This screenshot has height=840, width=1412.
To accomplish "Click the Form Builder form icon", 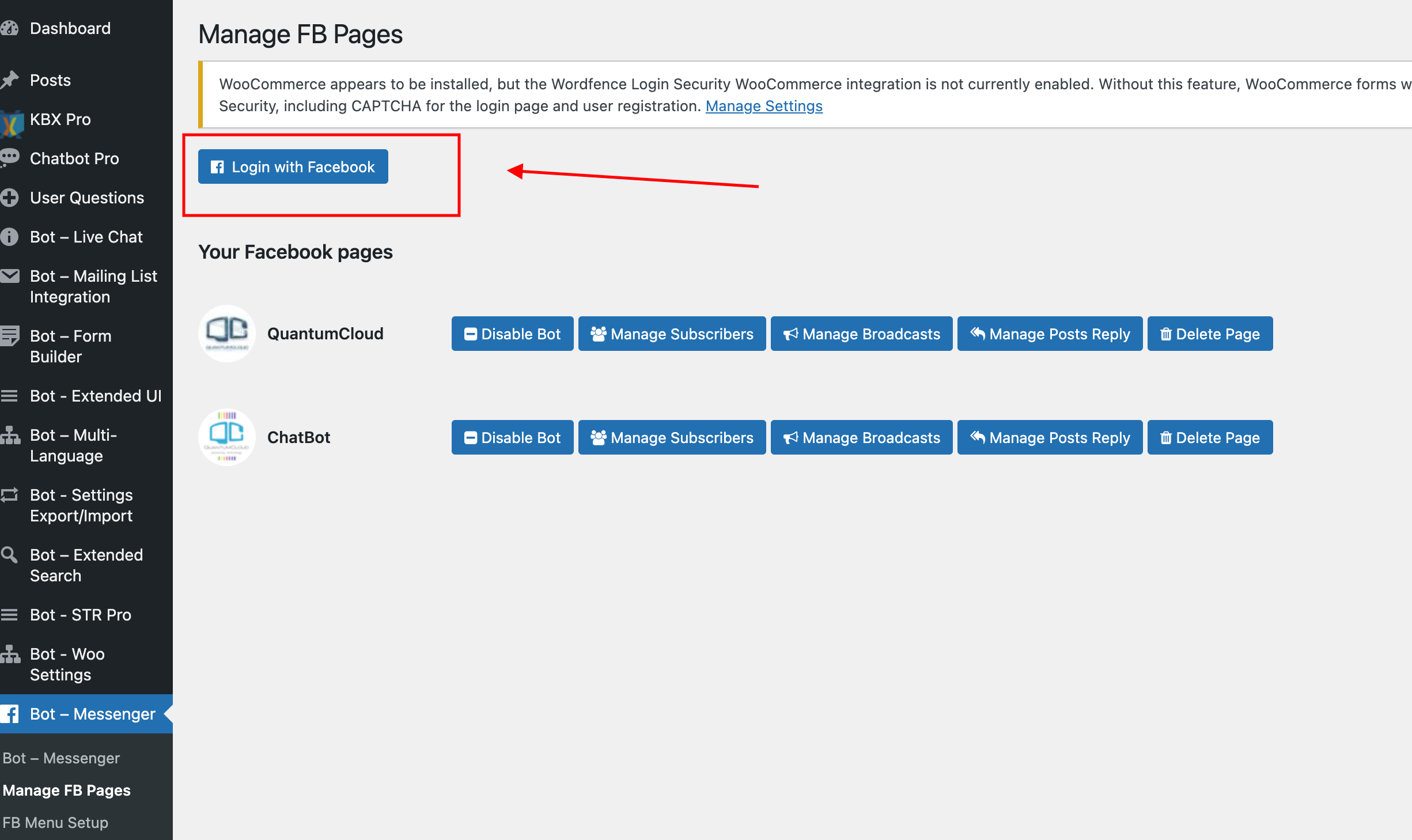I will pyautogui.click(x=9, y=336).
